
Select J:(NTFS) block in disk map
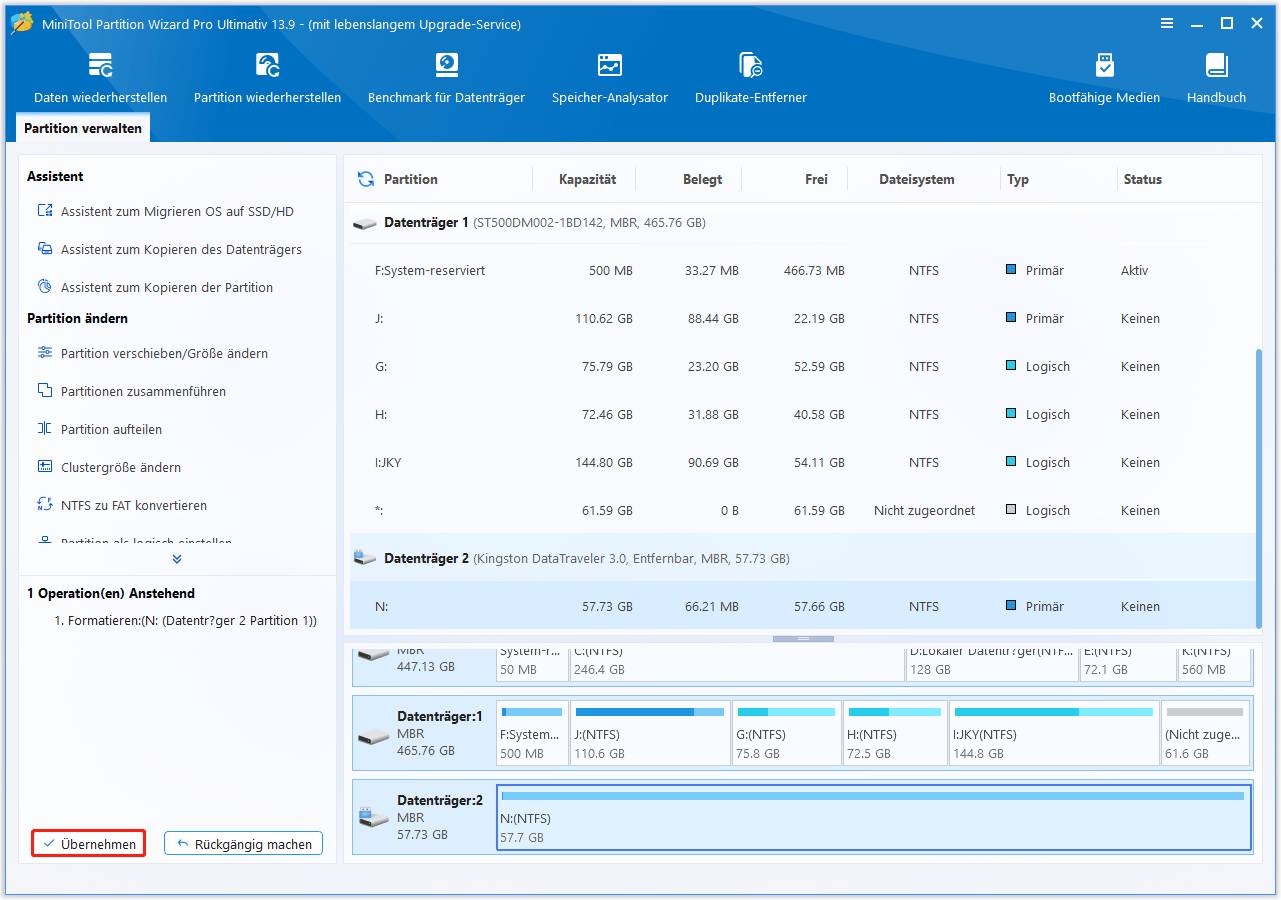(x=649, y=732)
